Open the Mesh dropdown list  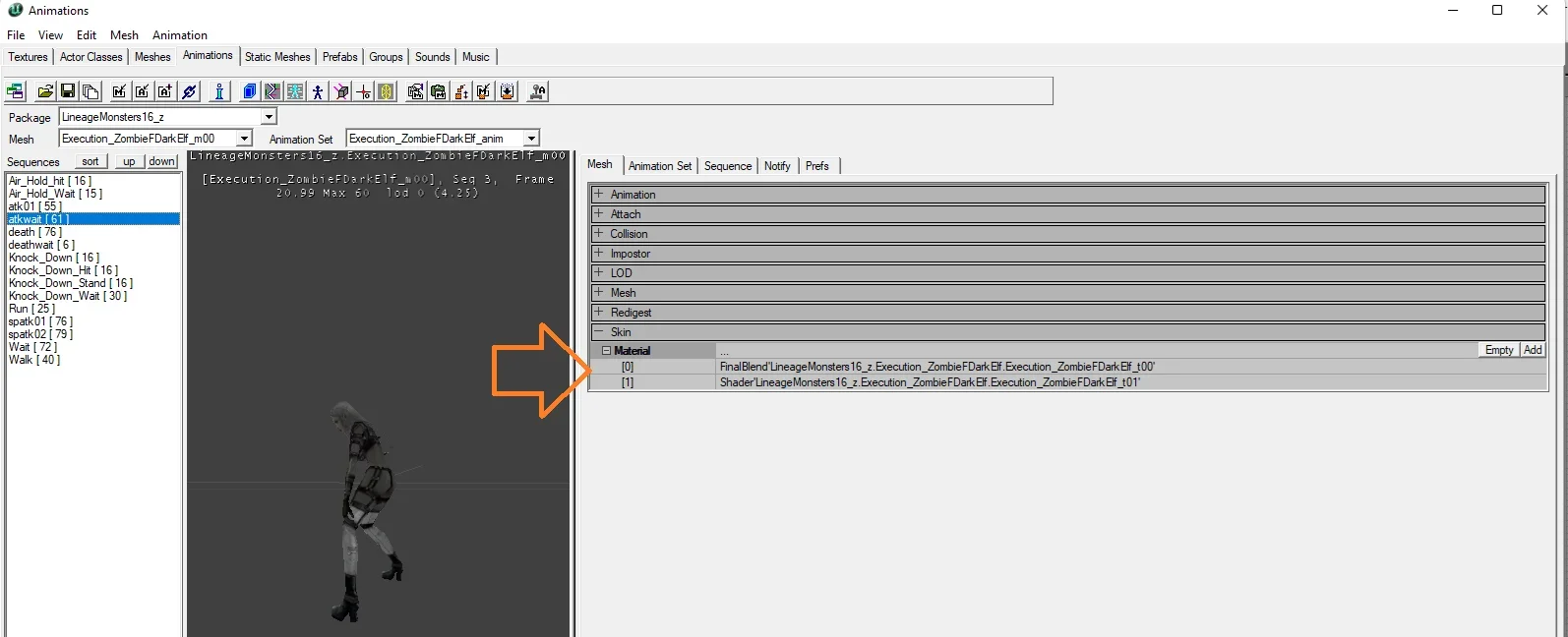pyautogui.click(x=244, y=139)
